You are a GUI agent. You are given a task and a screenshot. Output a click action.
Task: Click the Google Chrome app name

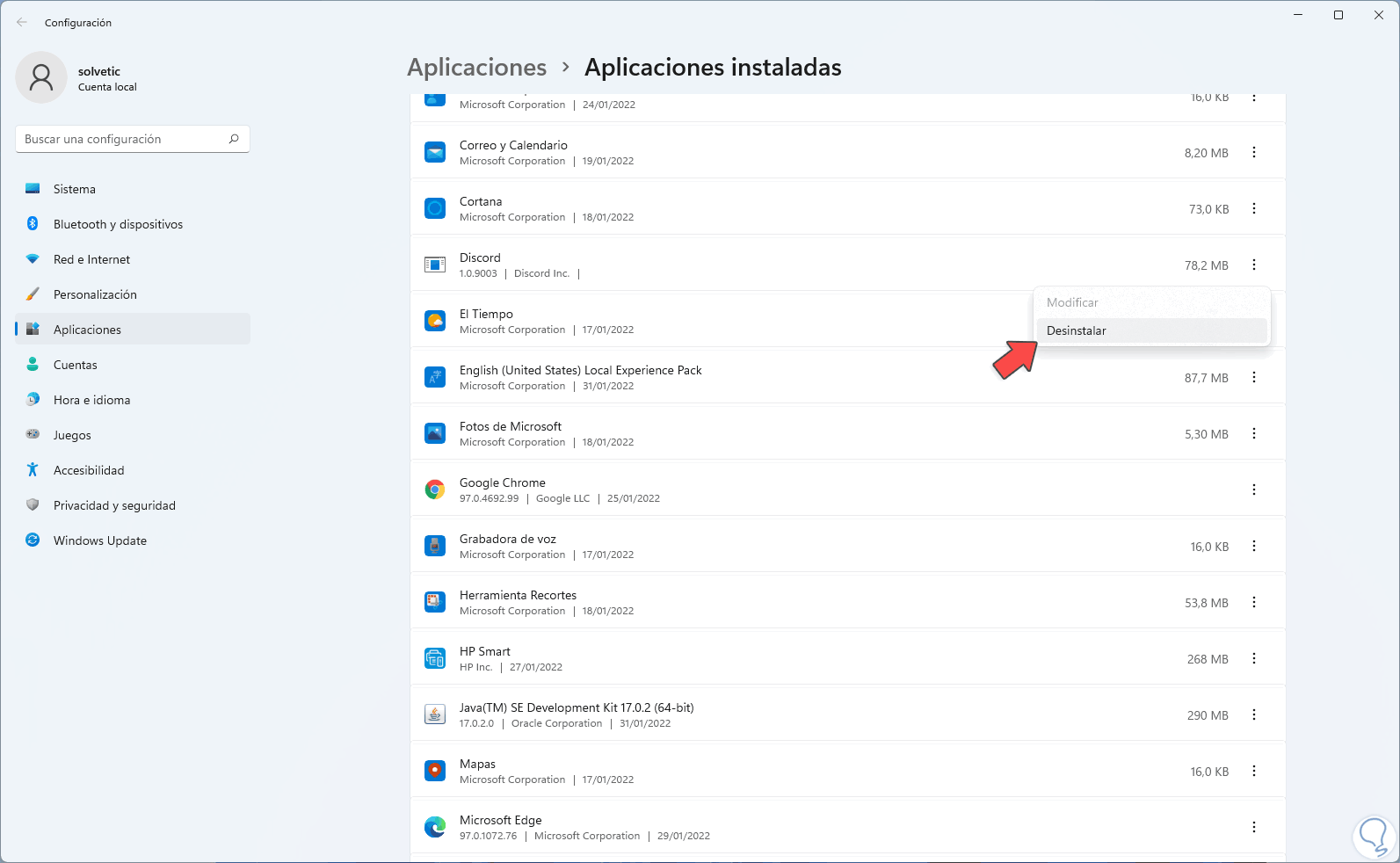click(503, 482)
